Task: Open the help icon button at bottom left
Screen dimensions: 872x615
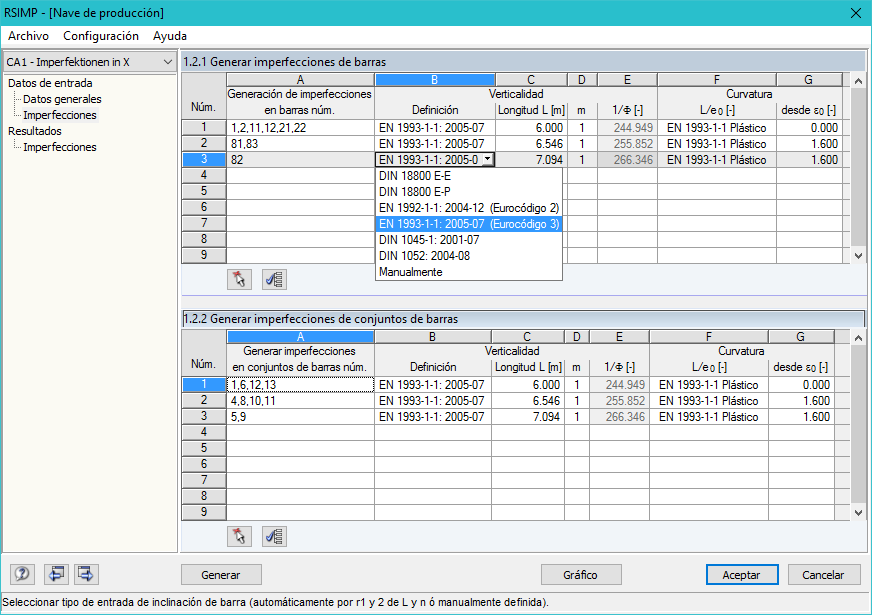Action: point(22,574)
